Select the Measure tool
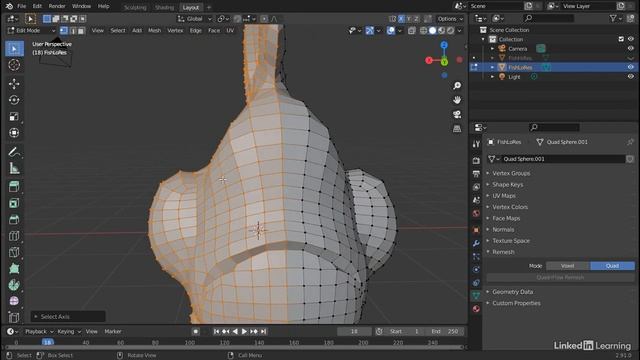This screenshot has height=360, width=640. (x=14, y=168)
